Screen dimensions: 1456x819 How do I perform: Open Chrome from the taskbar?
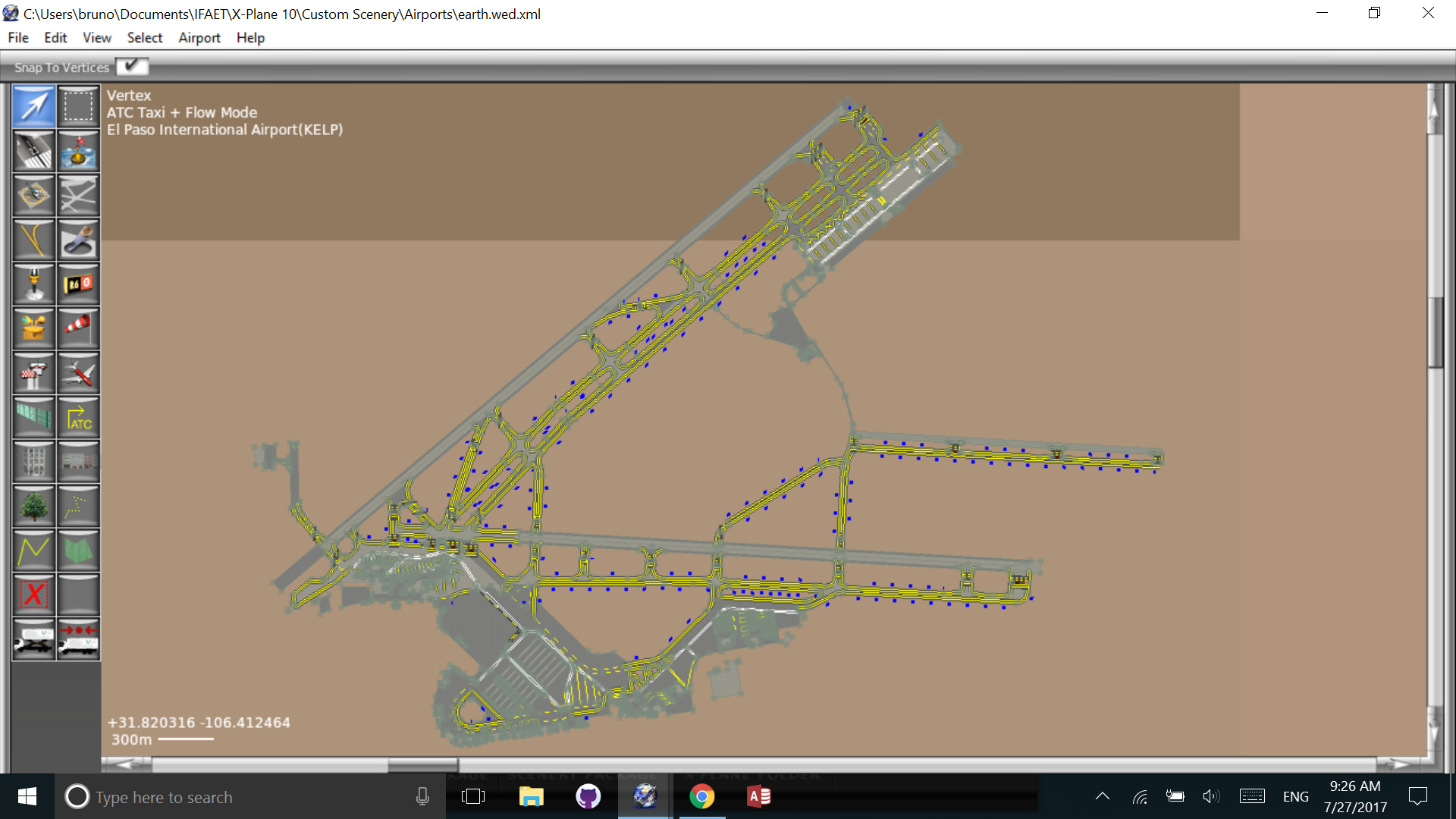tap(701, 796)
